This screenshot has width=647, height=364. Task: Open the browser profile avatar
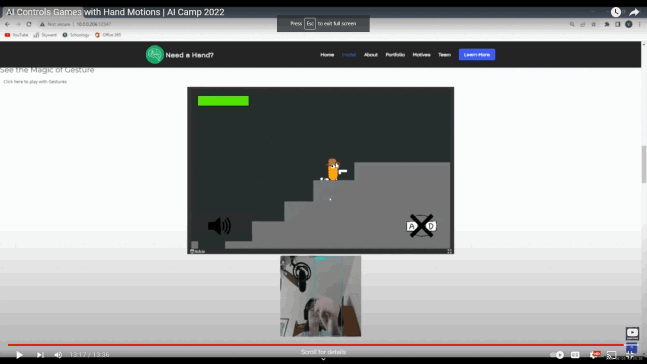[628, 24]
